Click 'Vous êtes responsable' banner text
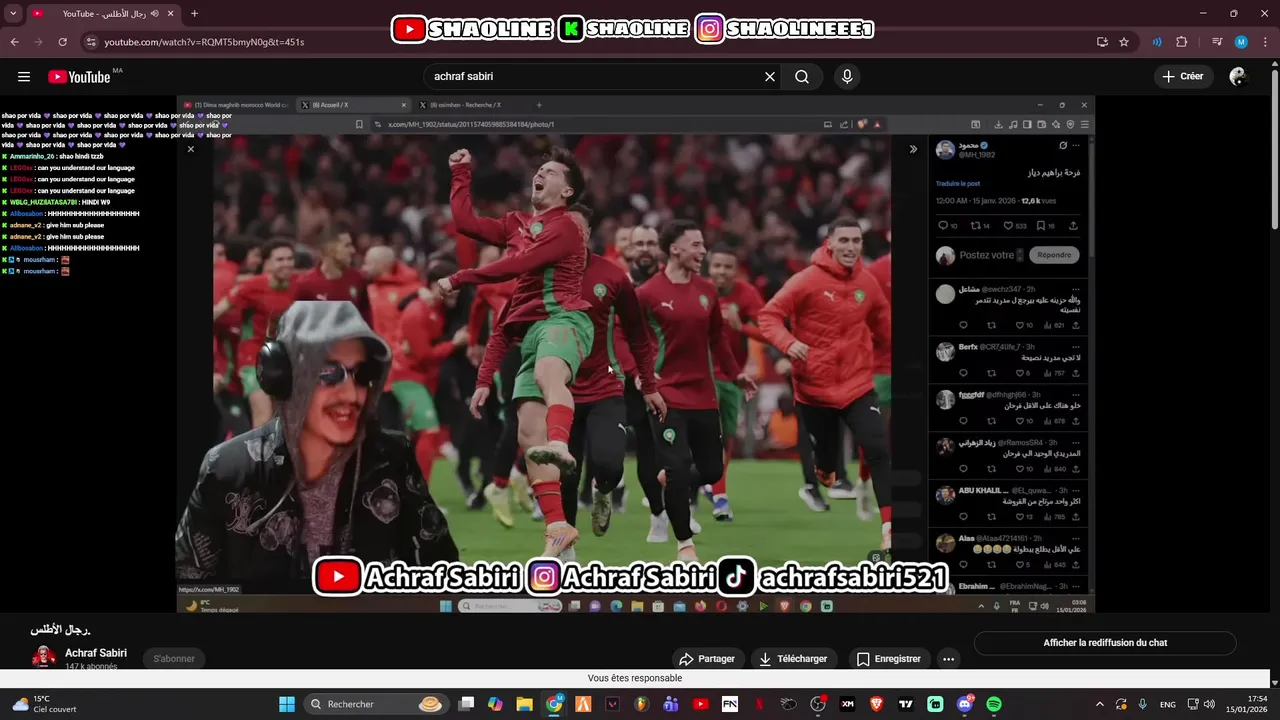Image resolution: width=1280 pixels, height=720 pixels. 635,678
